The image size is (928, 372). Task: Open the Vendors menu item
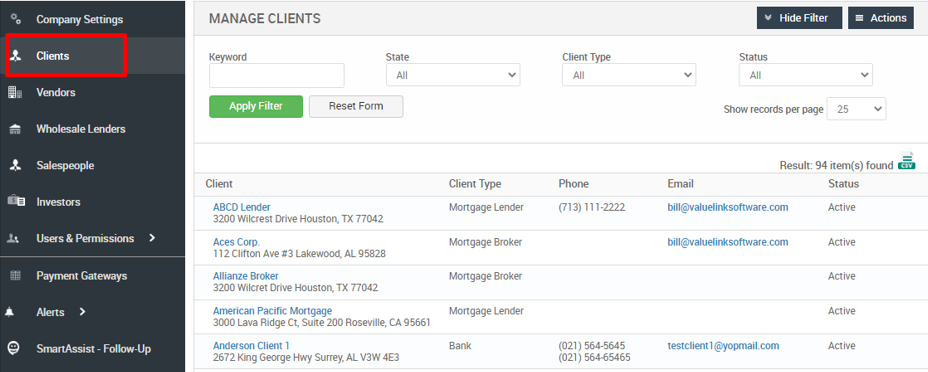click(56, 93)
